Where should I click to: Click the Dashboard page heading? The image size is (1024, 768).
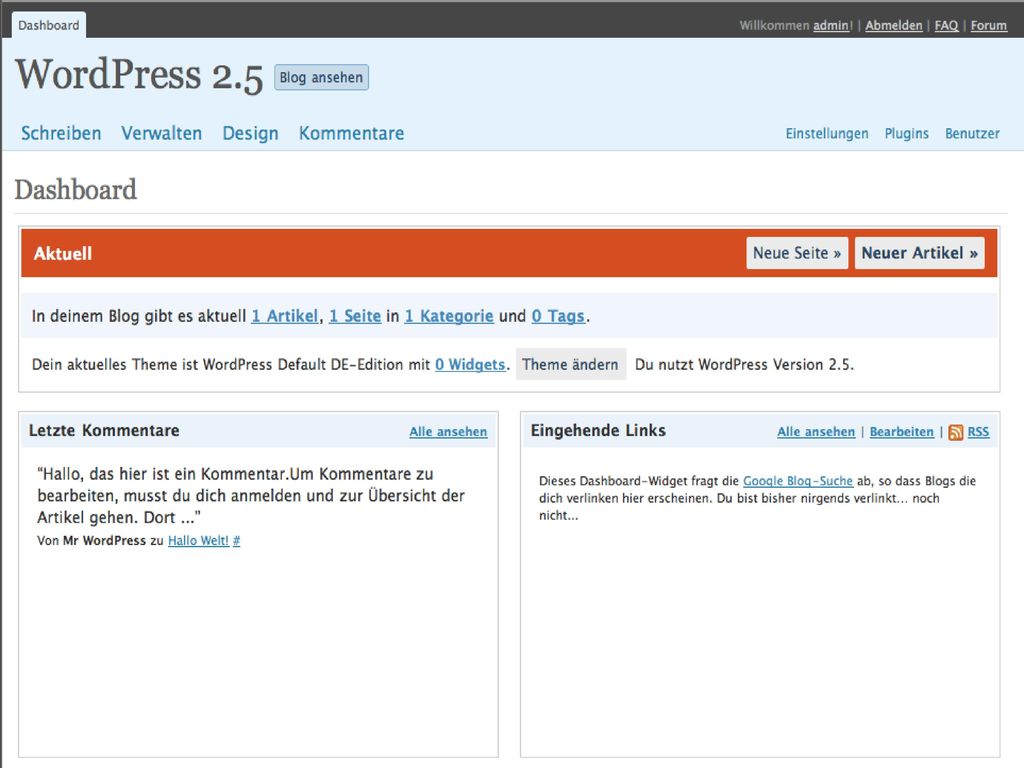pyautogui.click(x=76, y=189)
